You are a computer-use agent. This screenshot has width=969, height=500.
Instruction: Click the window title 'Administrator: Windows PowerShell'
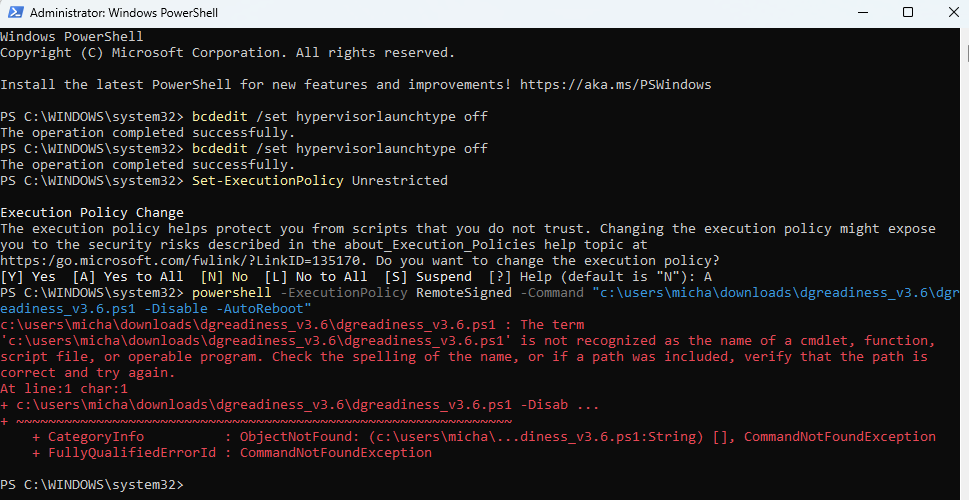(x=124, y=12)
